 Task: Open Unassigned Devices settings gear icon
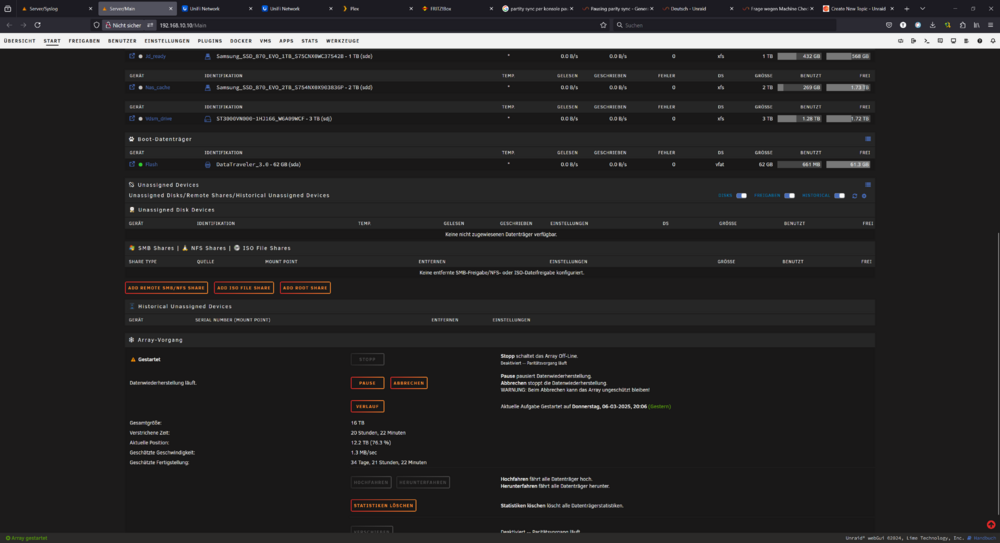tap(864, 196)
